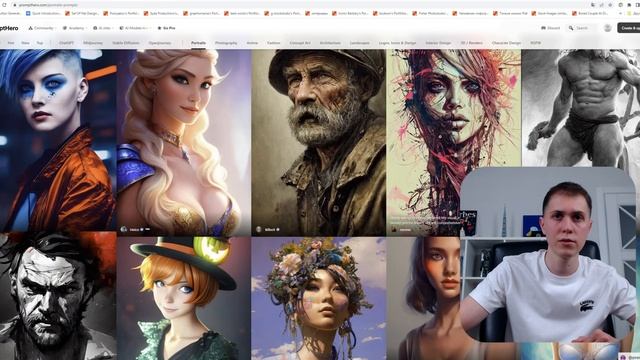Open the blue-haired woman portrait
640x360 pixels.
point(58,140)
